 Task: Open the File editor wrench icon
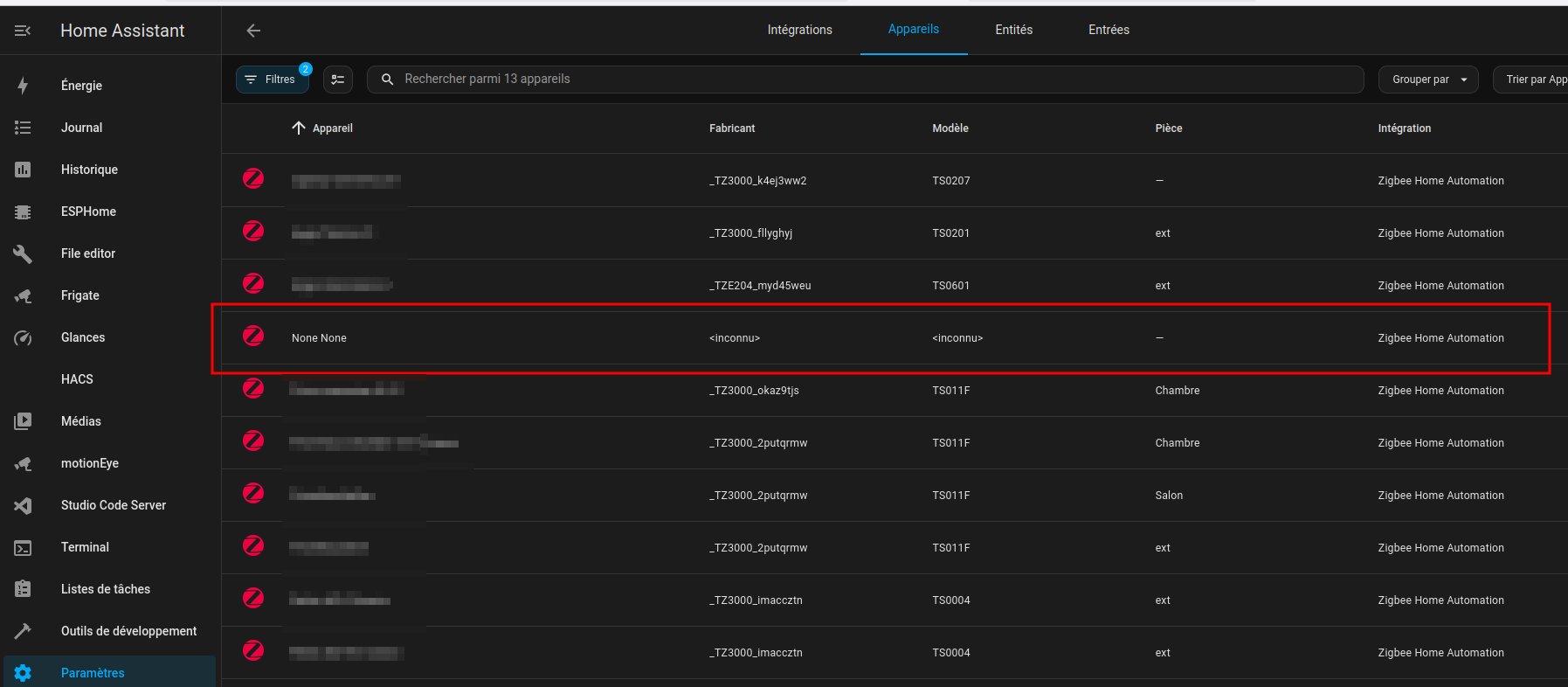(x=23, y=253)
